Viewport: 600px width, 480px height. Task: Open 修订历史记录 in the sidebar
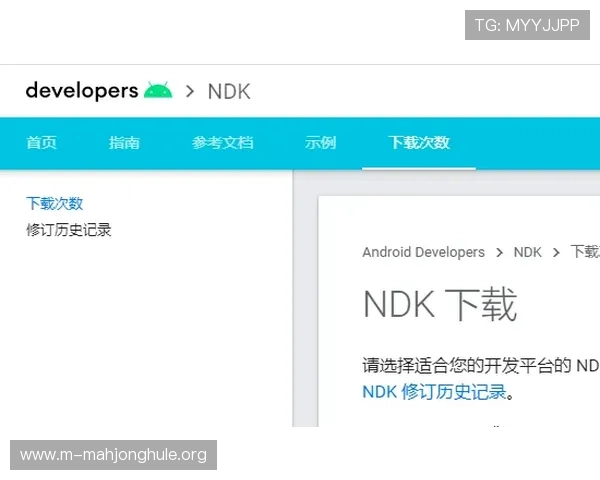[68, 230]
